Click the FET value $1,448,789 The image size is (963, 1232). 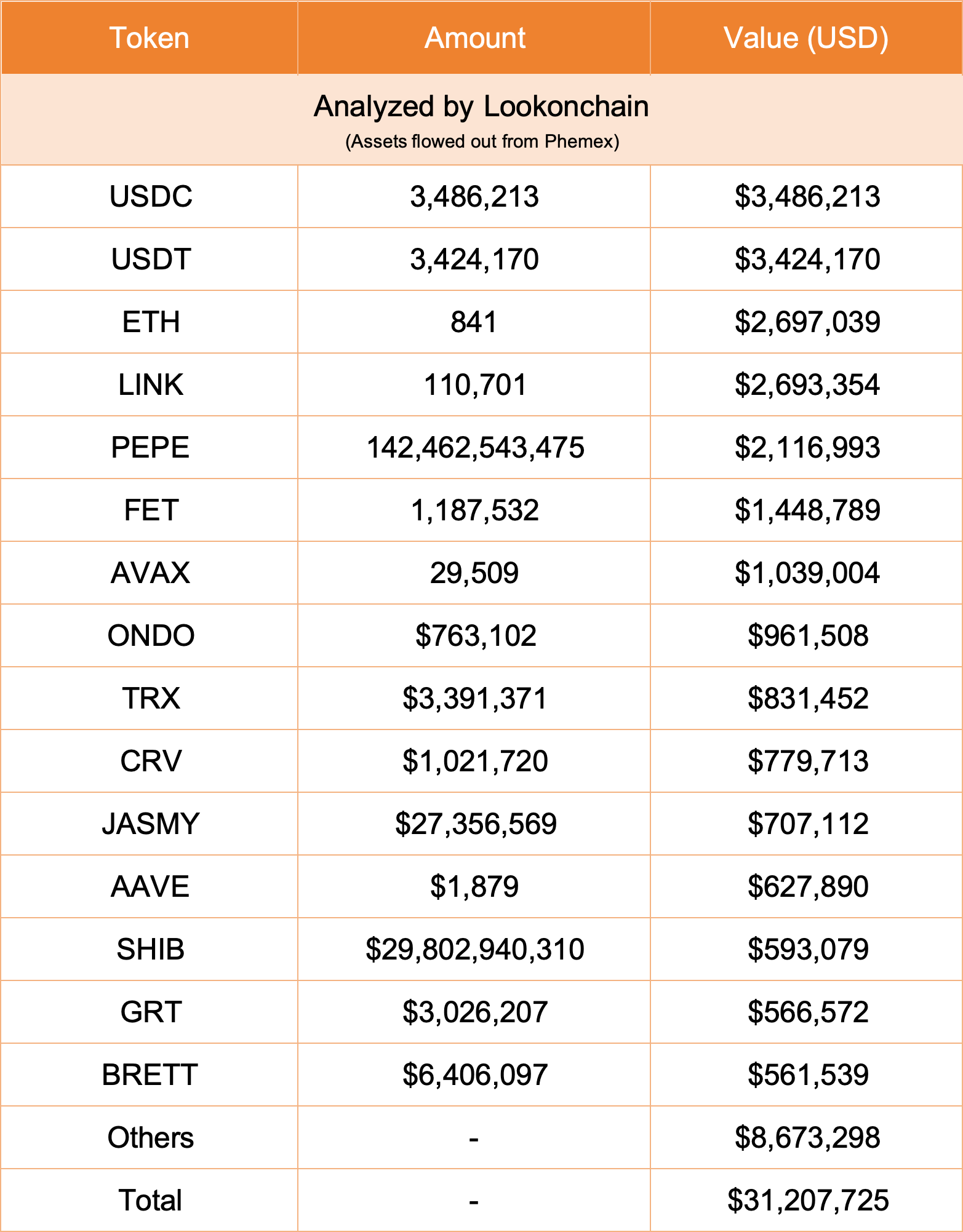[807, 511]
